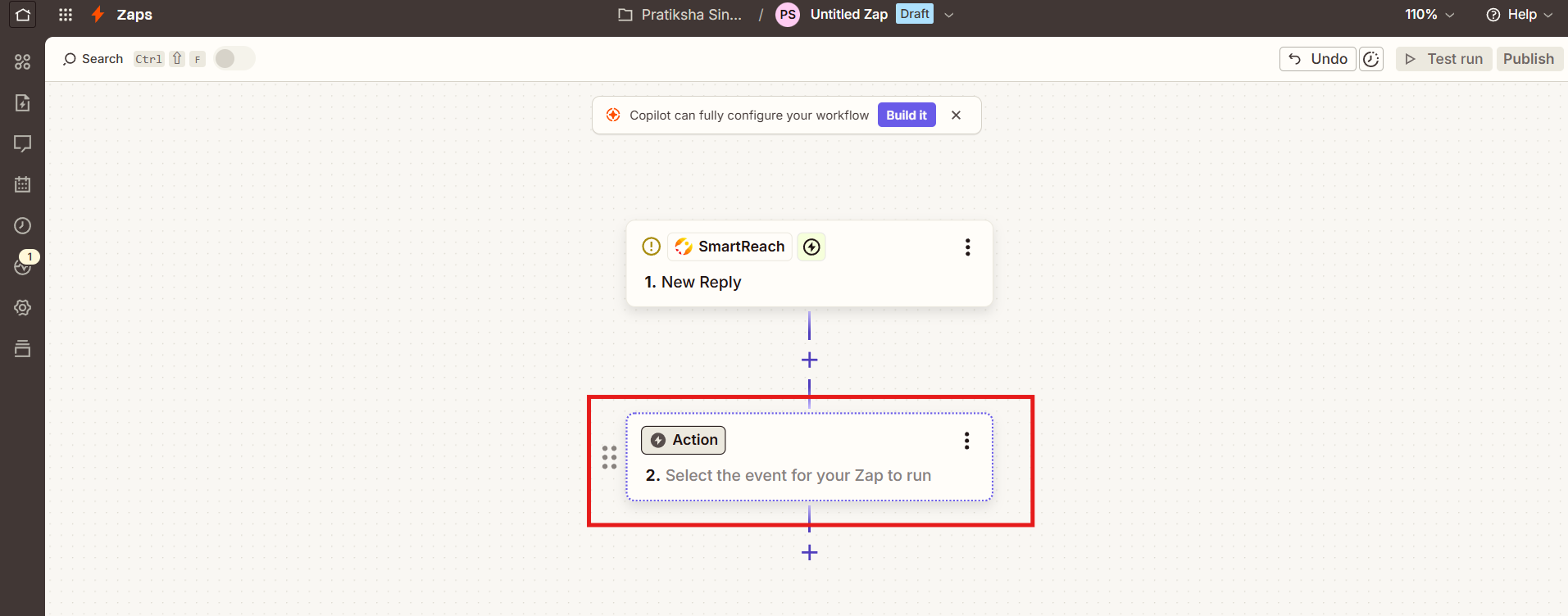Viewport: 1568px width, 616px height.
Task: Open the sidebar file lightning icon
Action: click(x=23, y=102)
